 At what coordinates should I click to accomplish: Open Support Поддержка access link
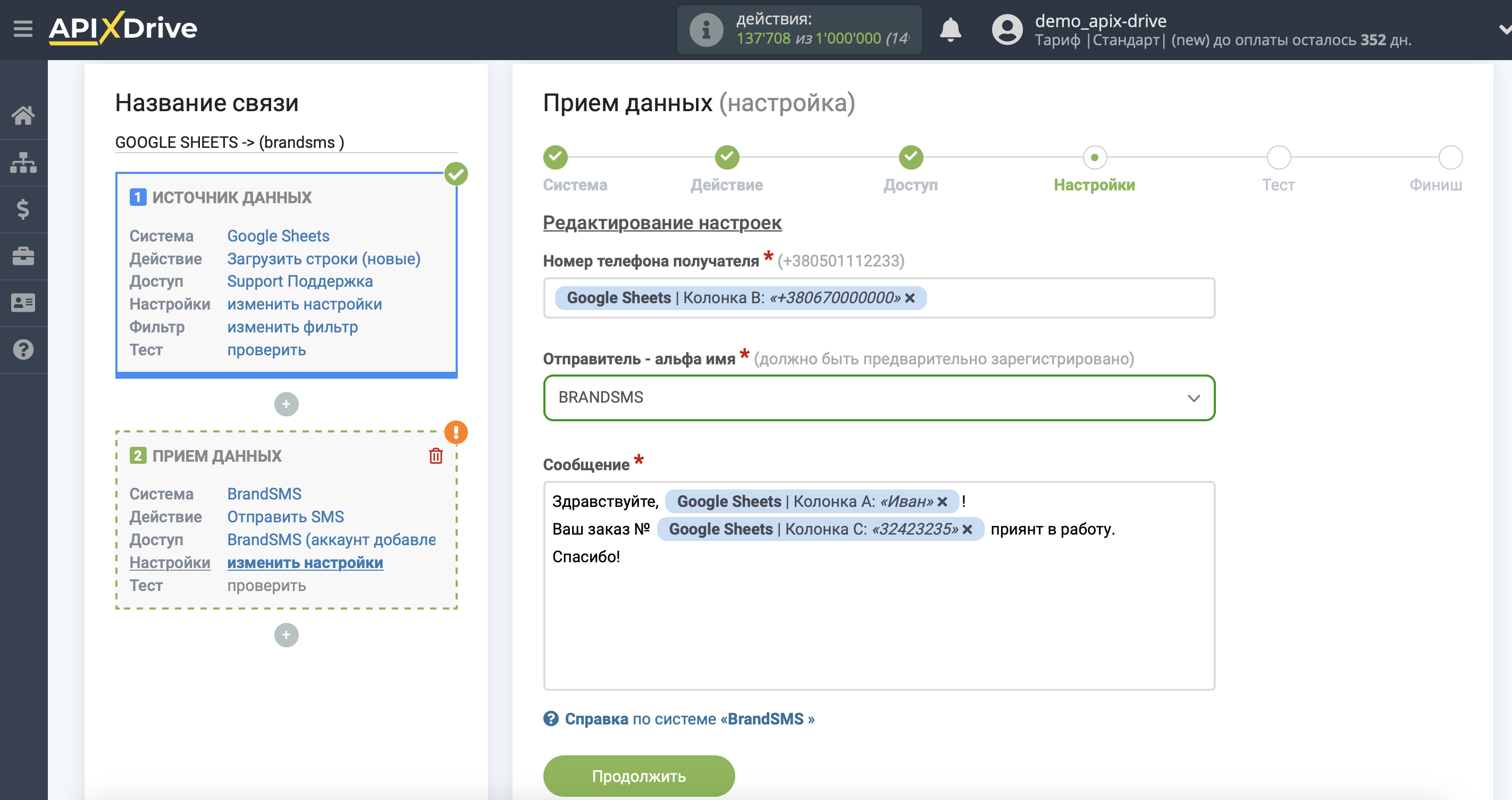point(300,281)
